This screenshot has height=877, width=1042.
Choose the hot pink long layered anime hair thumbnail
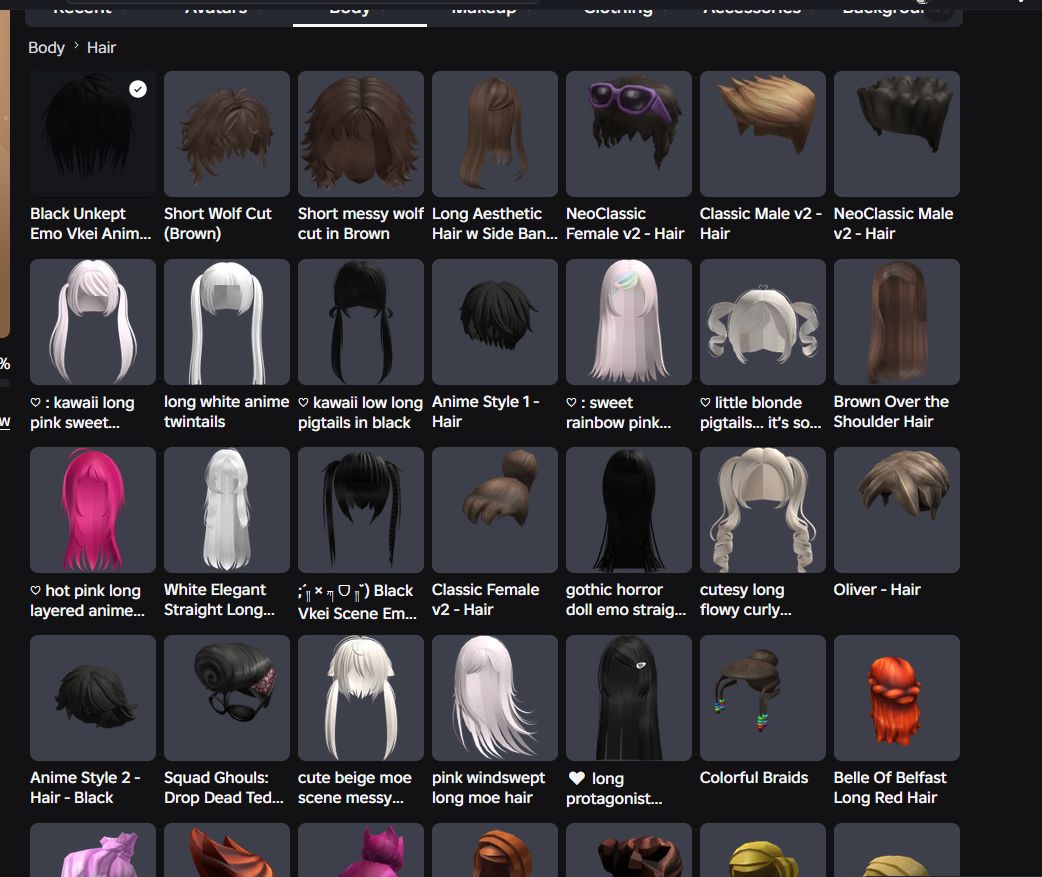pyautogui.click(x=93, y=510)
